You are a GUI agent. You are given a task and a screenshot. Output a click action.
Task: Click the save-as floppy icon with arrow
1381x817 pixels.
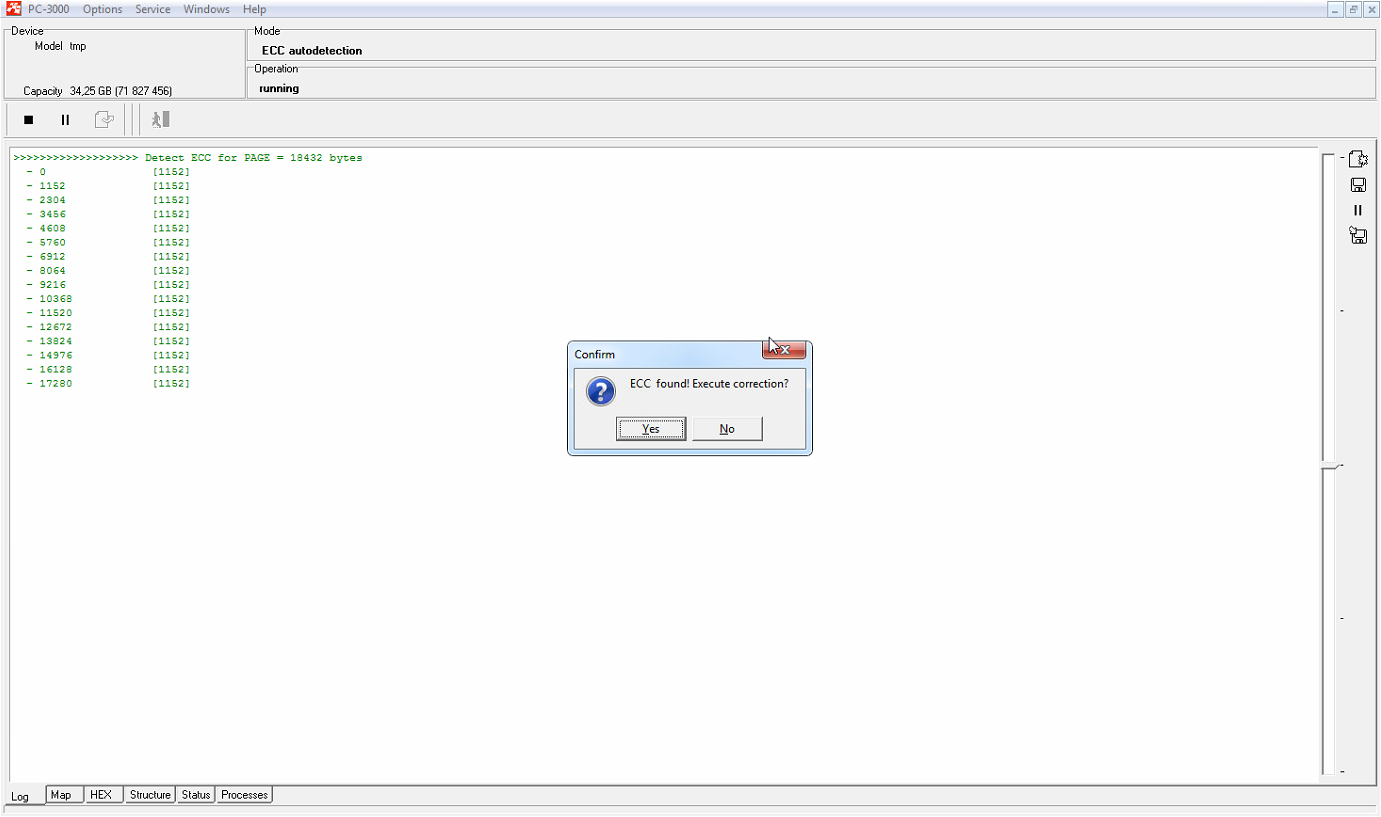click(1358, 236)
